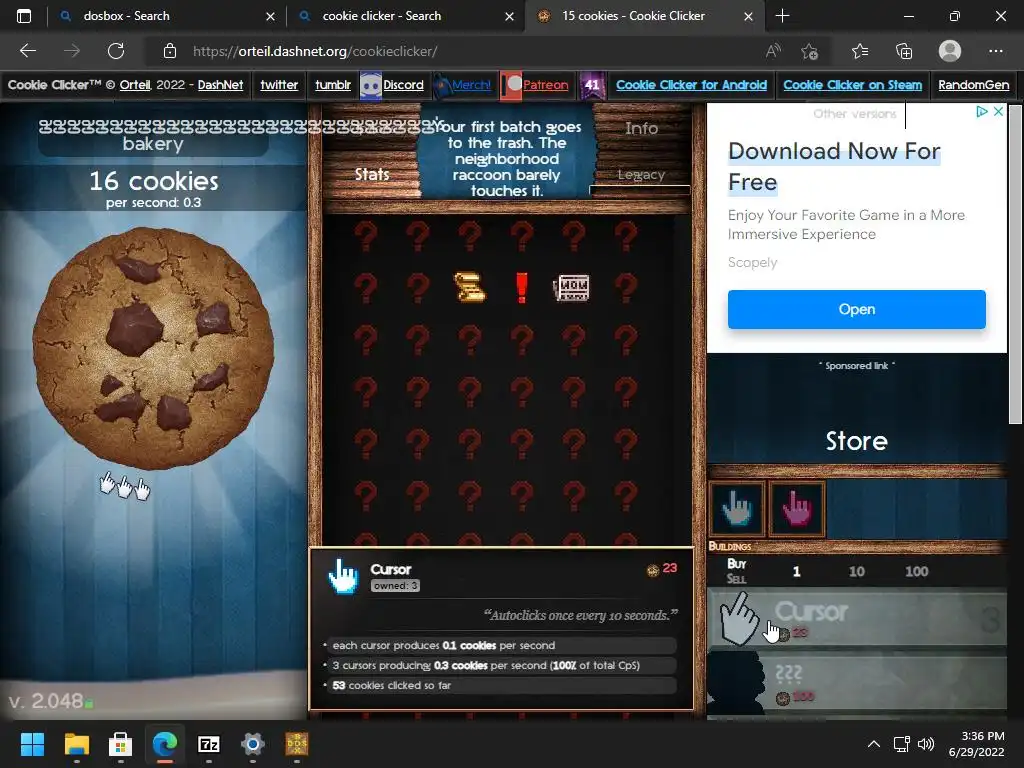Click the red exclamation achievement icon
This screenshot has height=768, width=1024.
[x=521, y=287]
